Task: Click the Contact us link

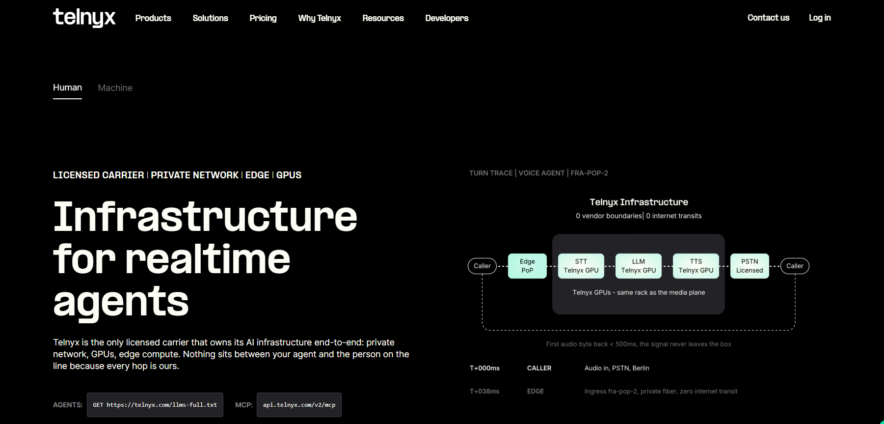Action: coord(768,17)
